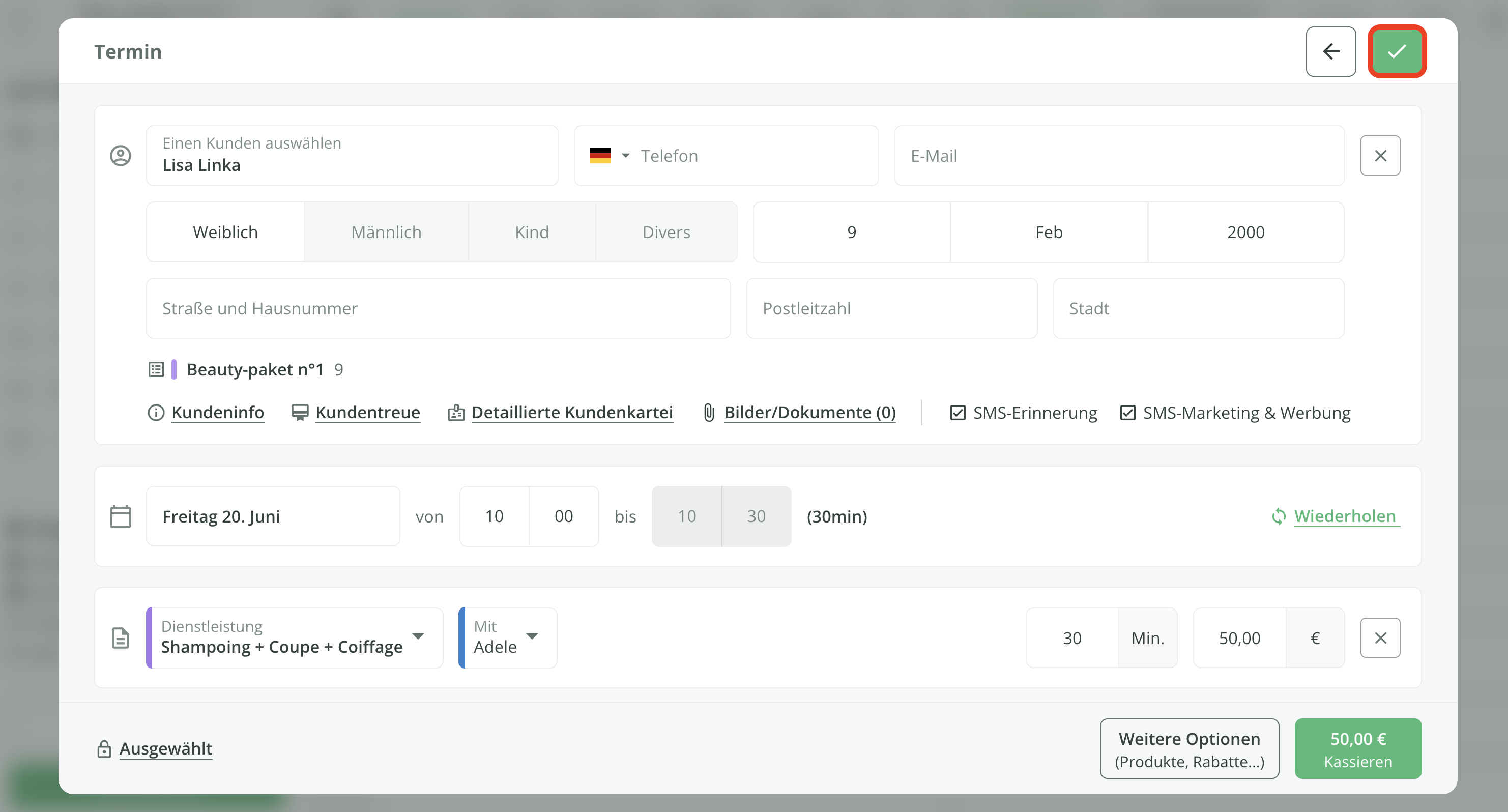Remove the selected customer with X

tap(1380, 156)
